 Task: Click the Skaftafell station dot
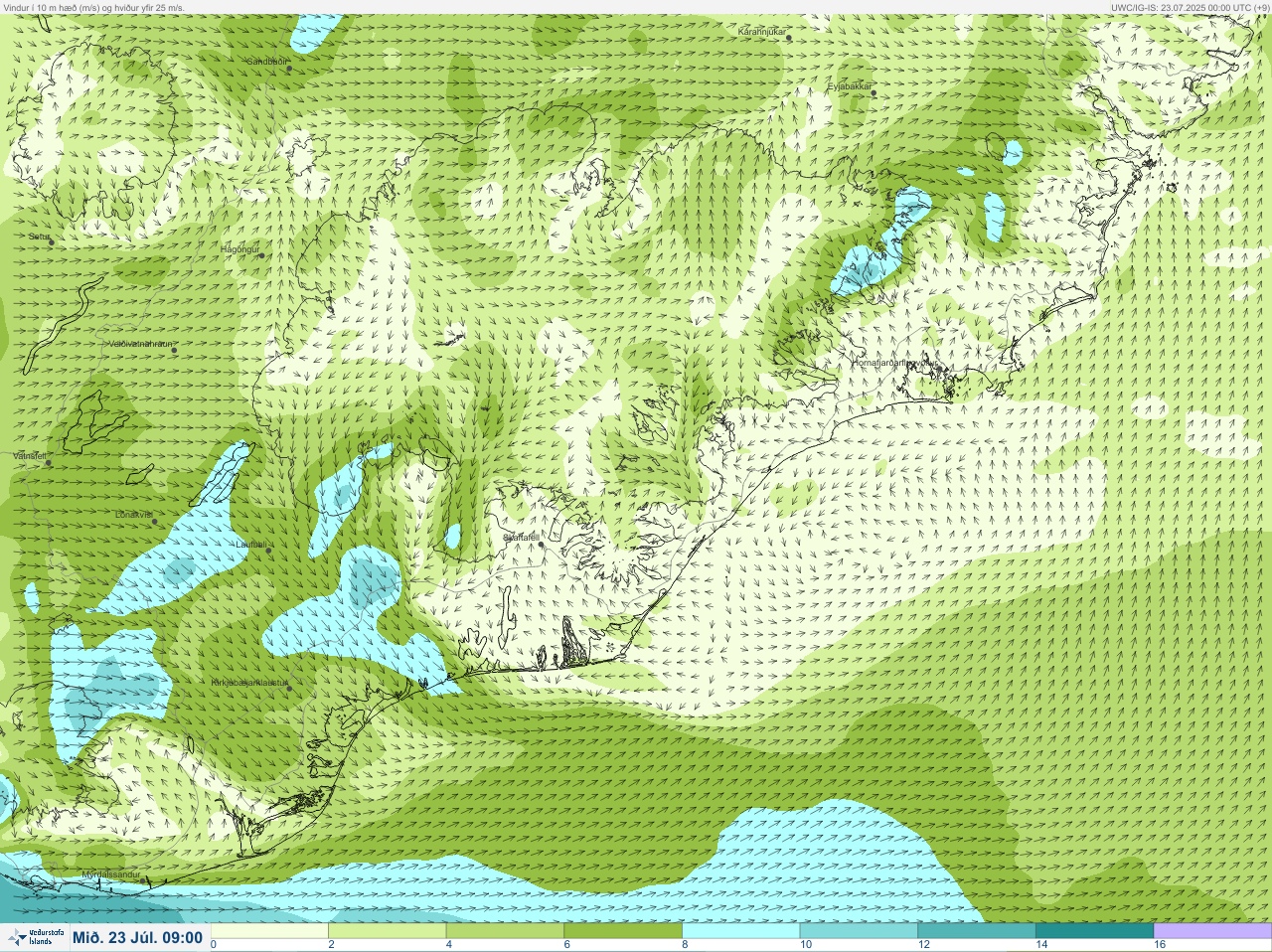(x=541, y=544)
